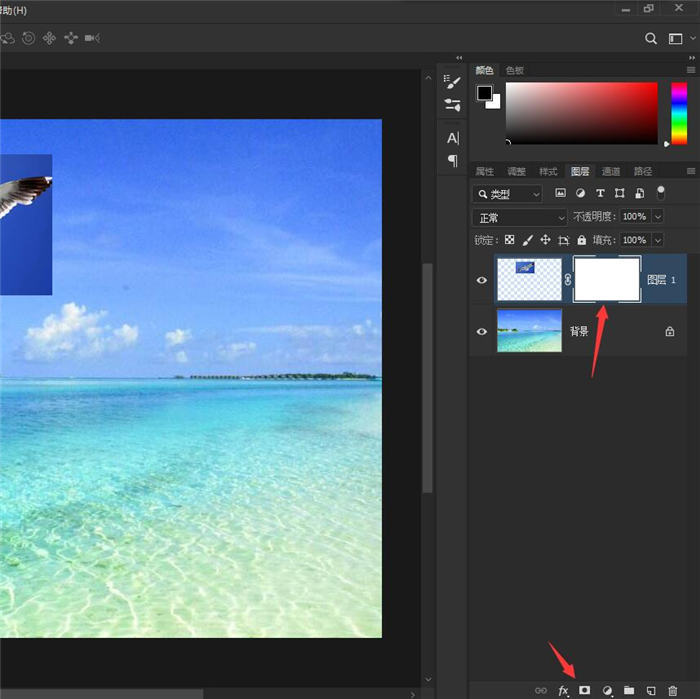Click the add layer mask icon
This screenshot has width=700, height=699.
[x=585, y=690]
